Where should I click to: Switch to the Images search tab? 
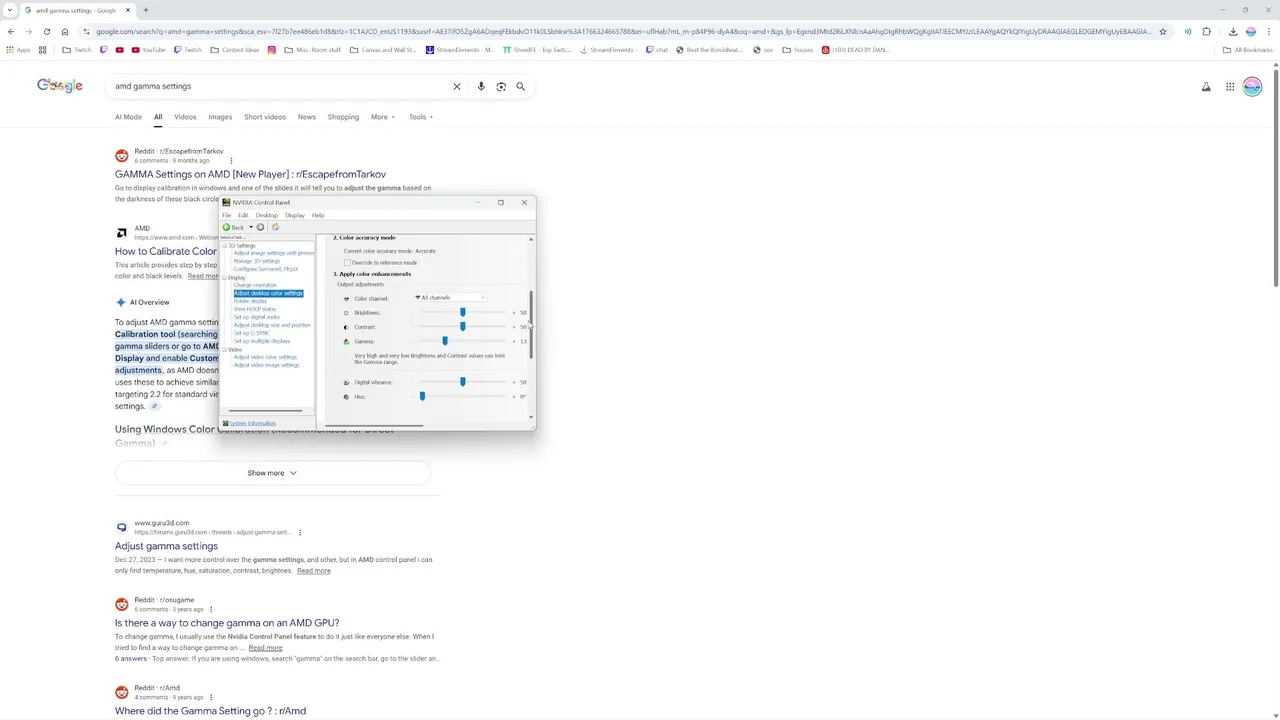(x=220, y=117)
